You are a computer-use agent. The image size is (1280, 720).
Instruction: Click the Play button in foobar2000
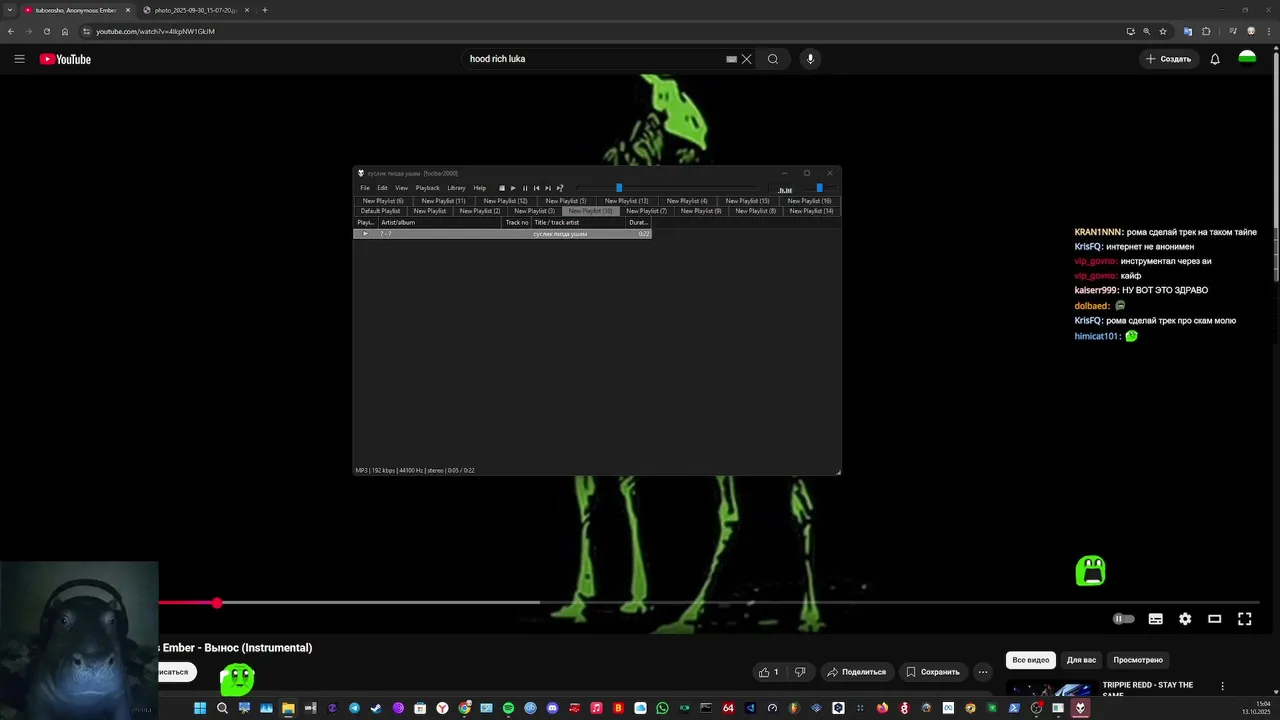click(x=513, y=188)
